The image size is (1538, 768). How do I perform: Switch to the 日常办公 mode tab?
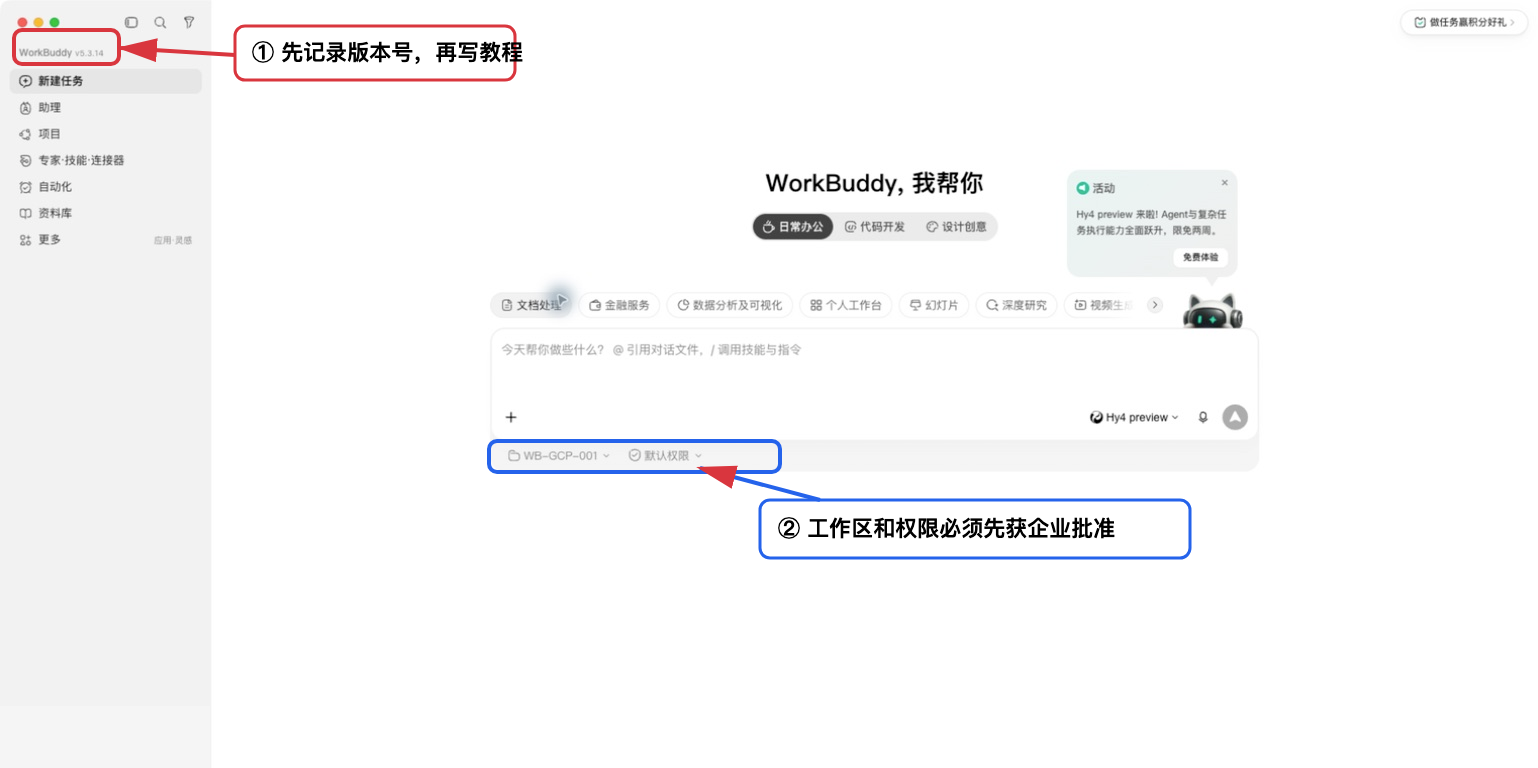[x=793, y=227]
